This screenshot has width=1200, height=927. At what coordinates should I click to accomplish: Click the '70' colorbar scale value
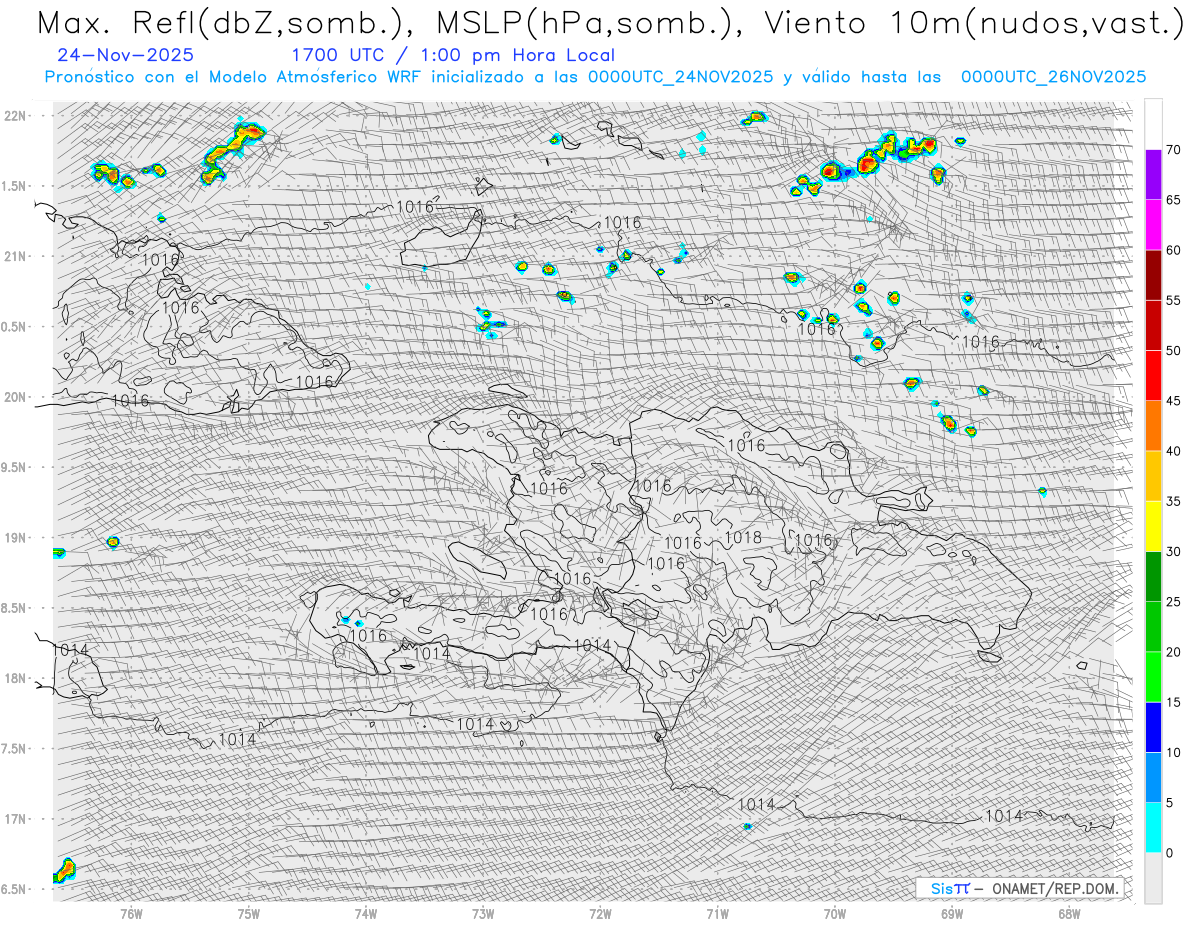(x=1173, y=150)
